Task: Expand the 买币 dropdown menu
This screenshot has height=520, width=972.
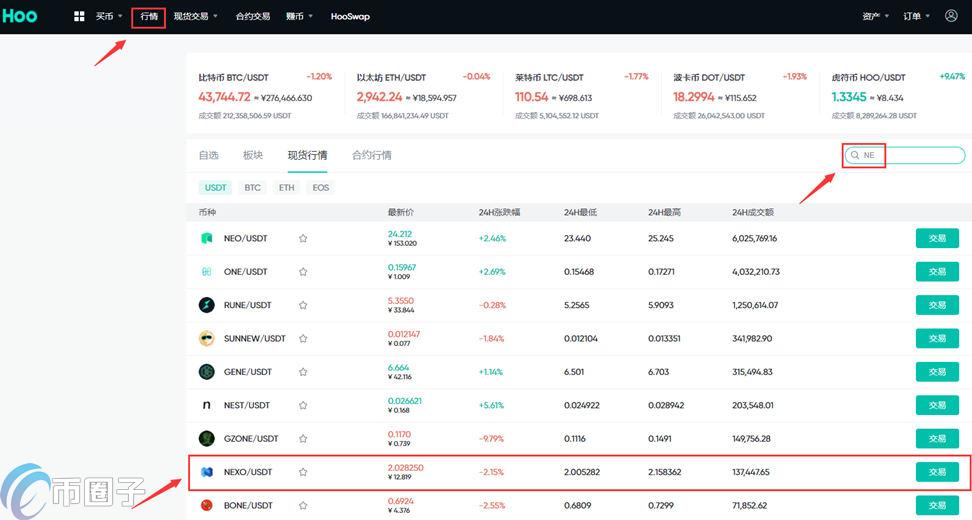Action: (109, 16)
